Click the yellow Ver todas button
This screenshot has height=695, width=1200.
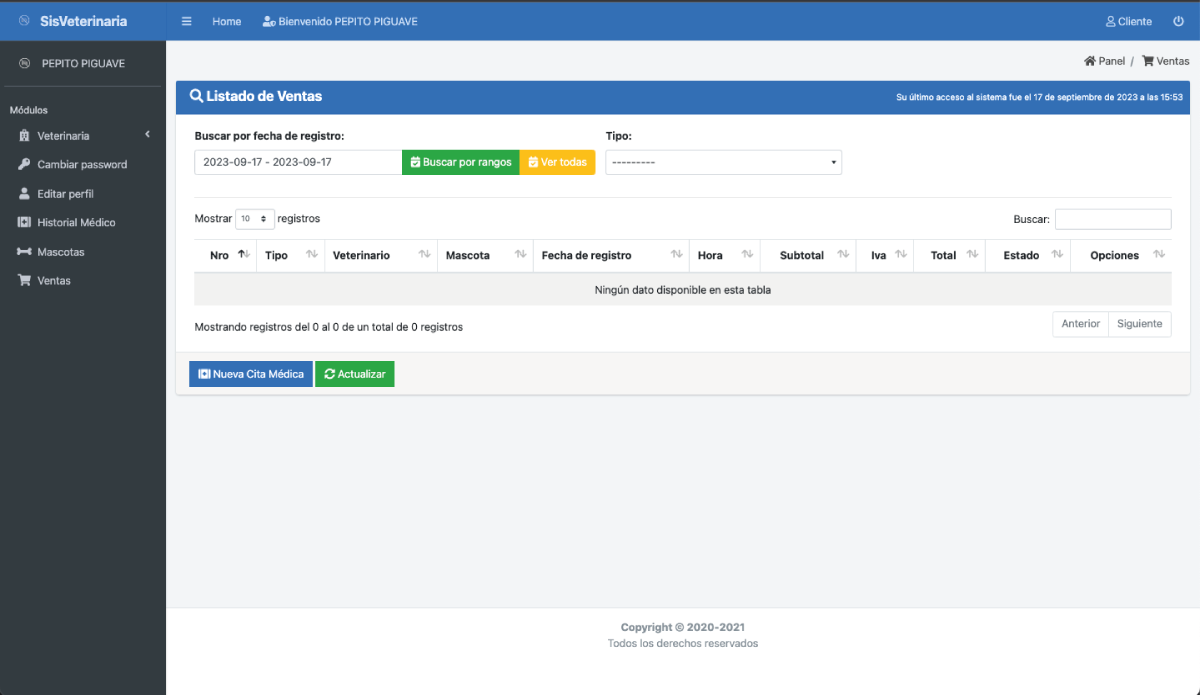[x=557, y=162]
